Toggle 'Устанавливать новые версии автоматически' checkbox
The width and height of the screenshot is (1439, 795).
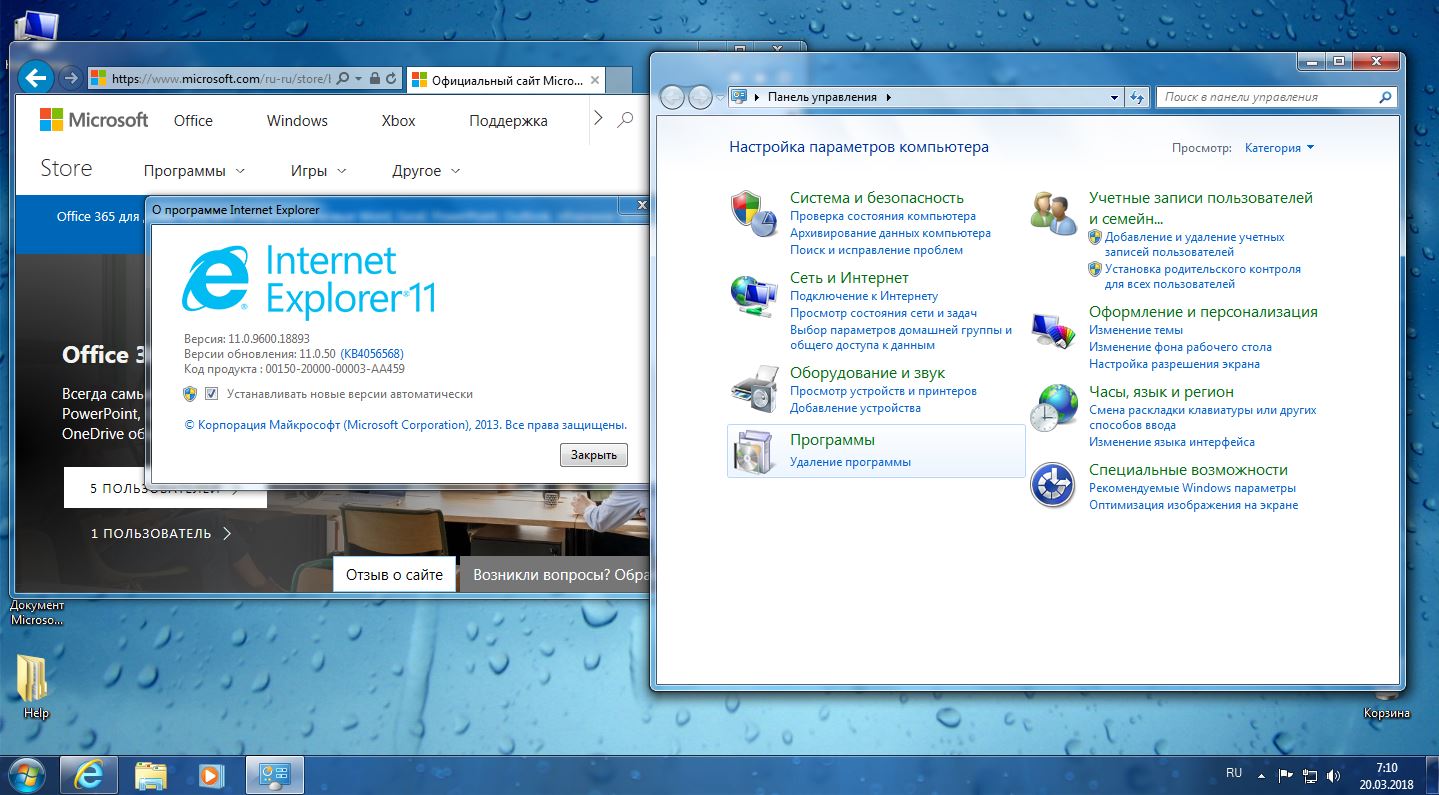tap(211, 394)
